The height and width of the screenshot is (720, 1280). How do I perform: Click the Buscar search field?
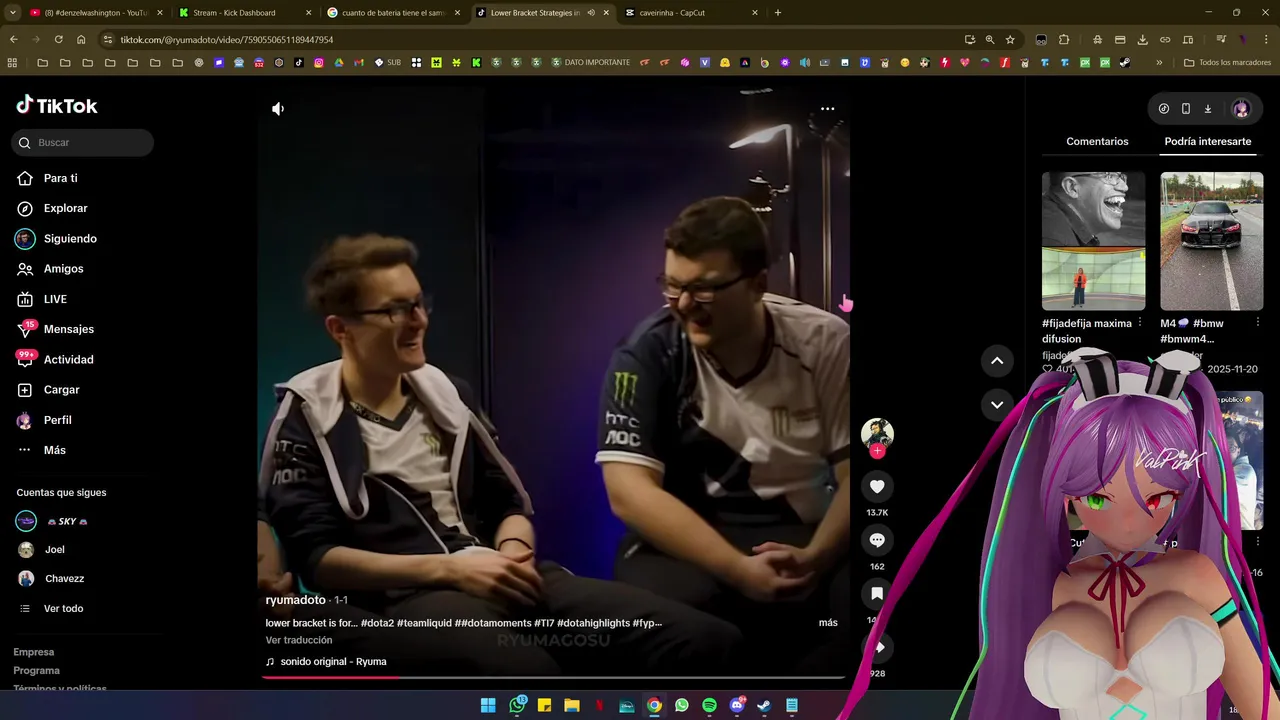83,143
